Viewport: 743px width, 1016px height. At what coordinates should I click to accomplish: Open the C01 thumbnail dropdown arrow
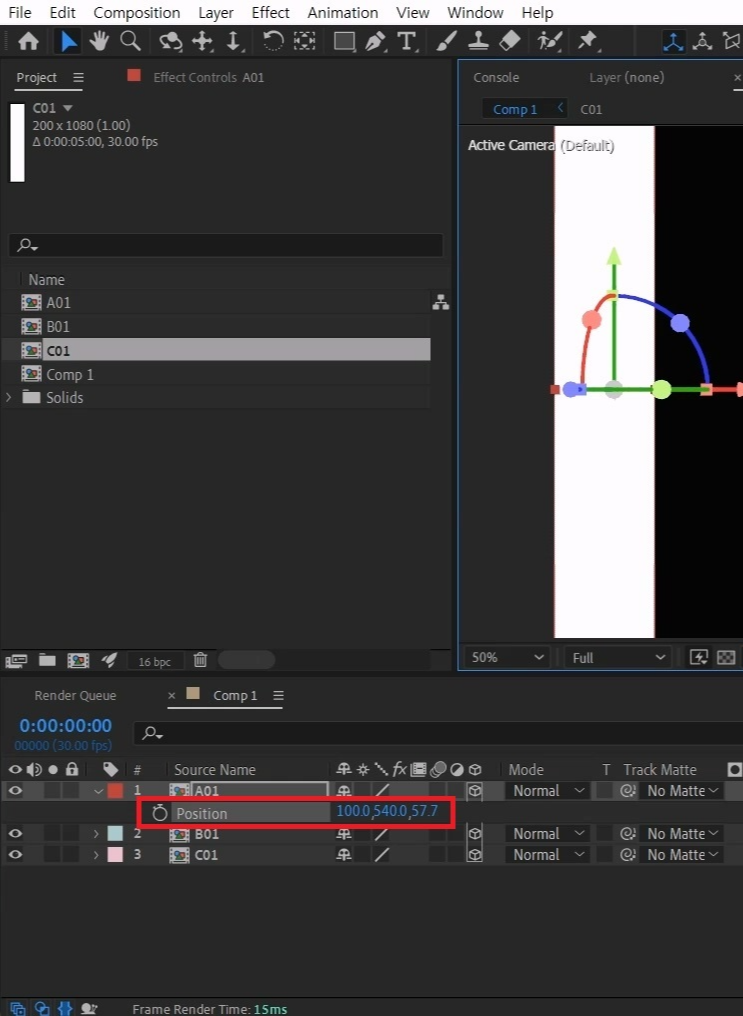[68, 108]
